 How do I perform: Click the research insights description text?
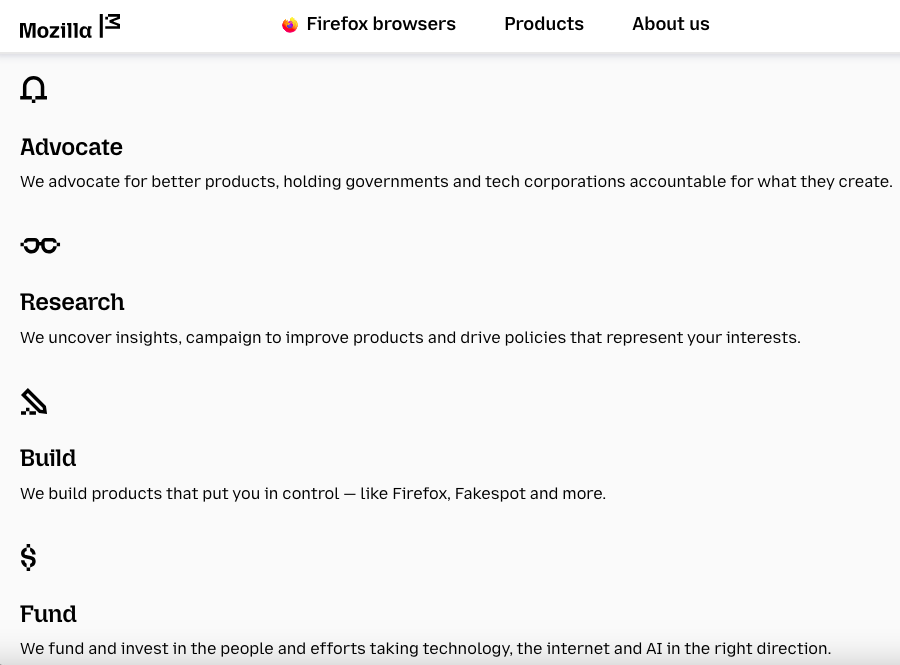coord(410,337)
